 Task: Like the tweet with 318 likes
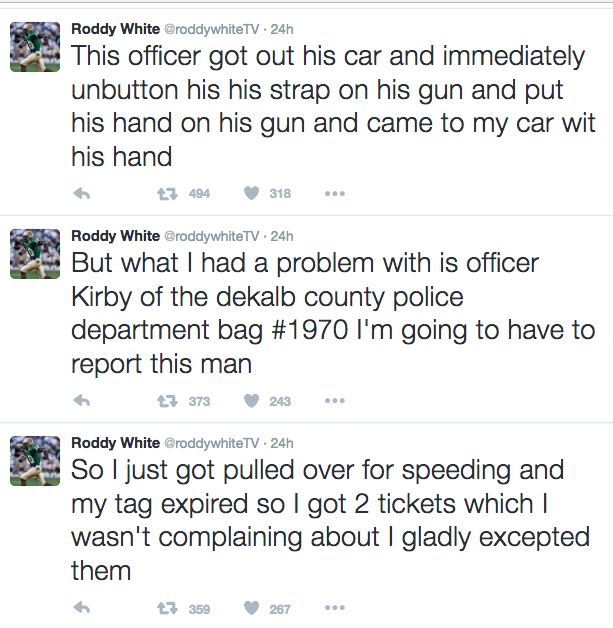251,193
